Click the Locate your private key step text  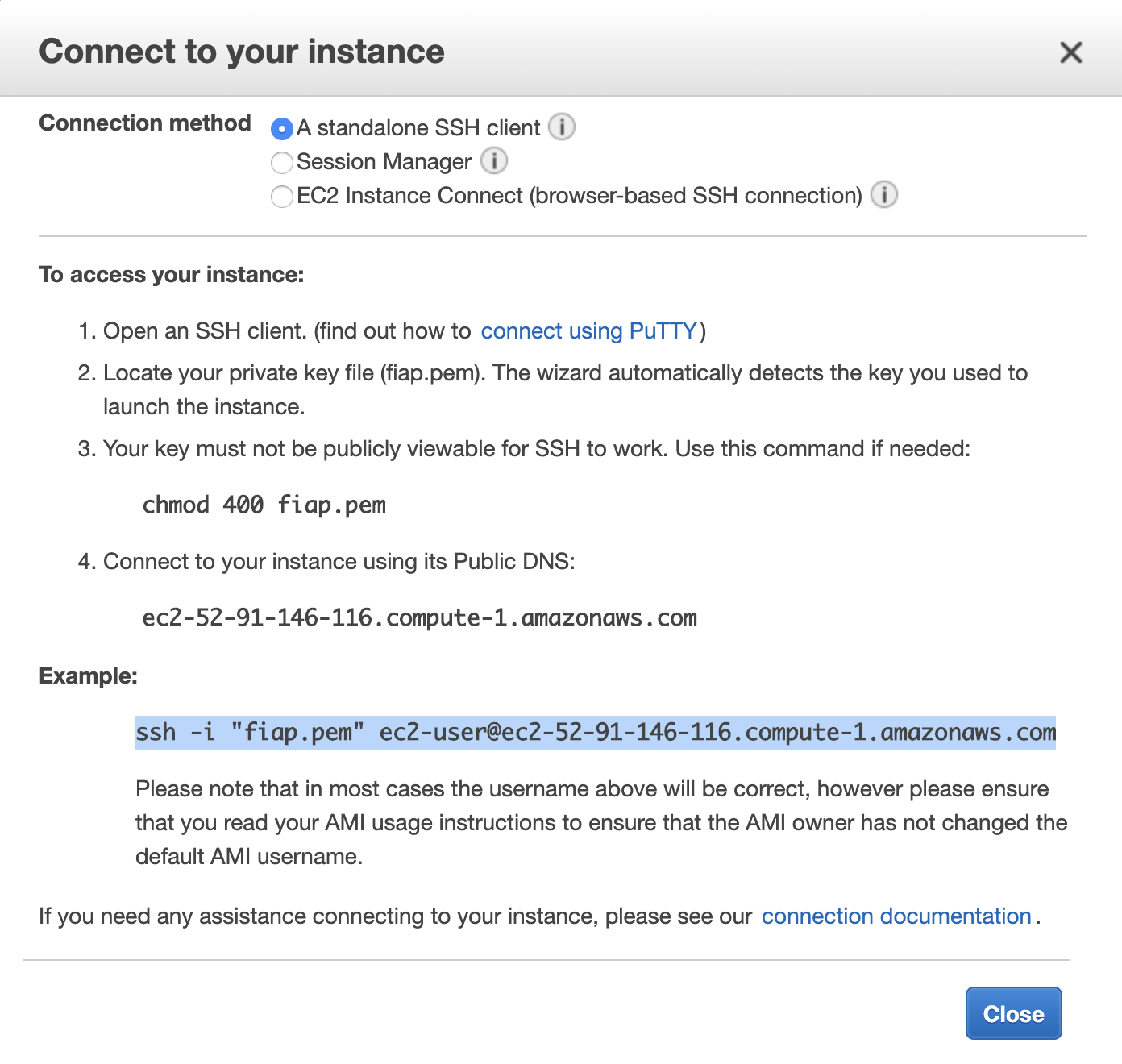(565, 389)
